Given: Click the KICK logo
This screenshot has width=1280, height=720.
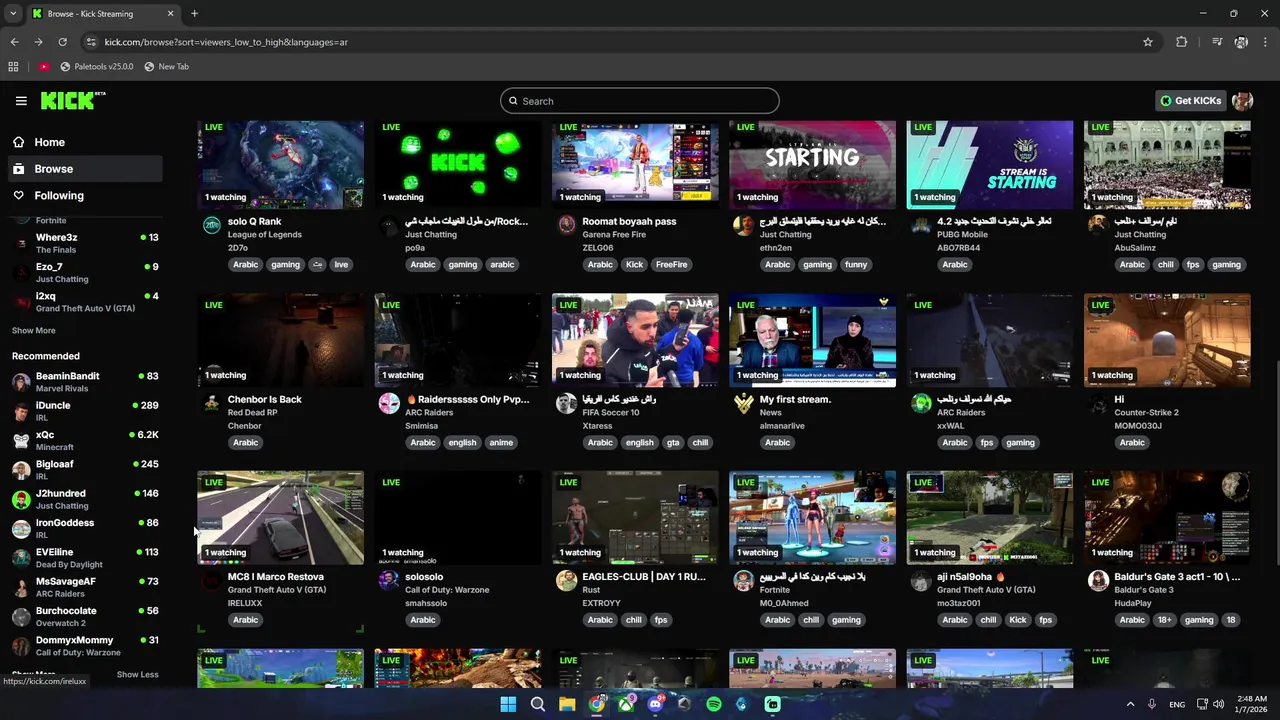Looking at the screenshot, I should point(72,101).
